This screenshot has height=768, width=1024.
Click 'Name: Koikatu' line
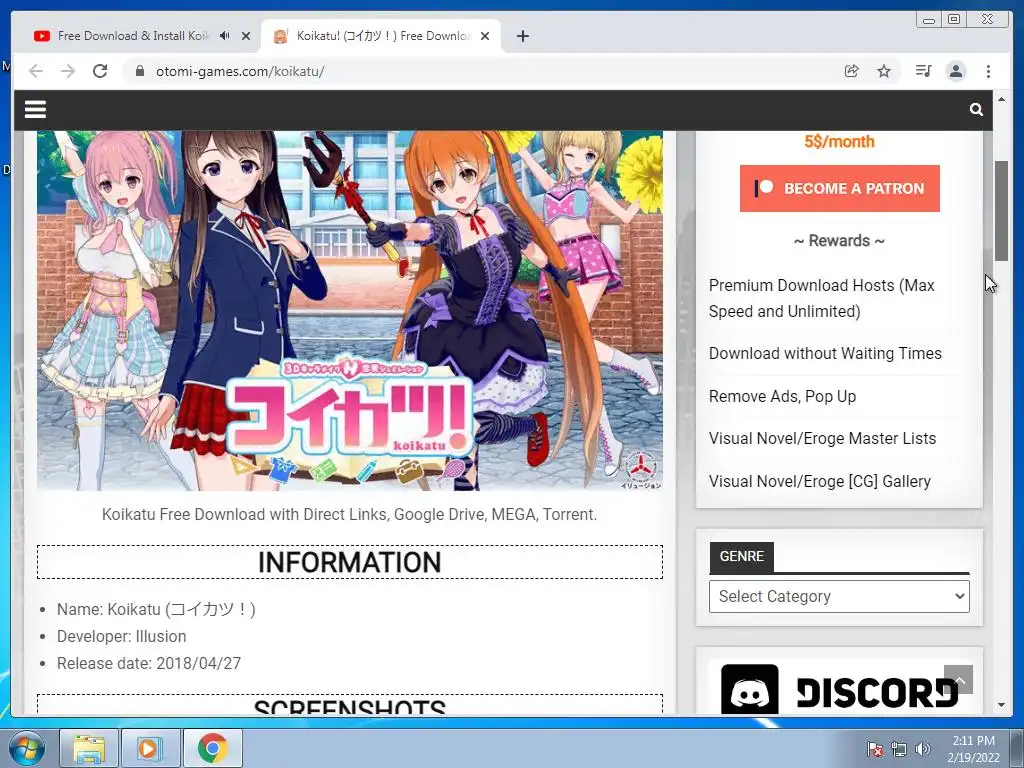point(156,609)
